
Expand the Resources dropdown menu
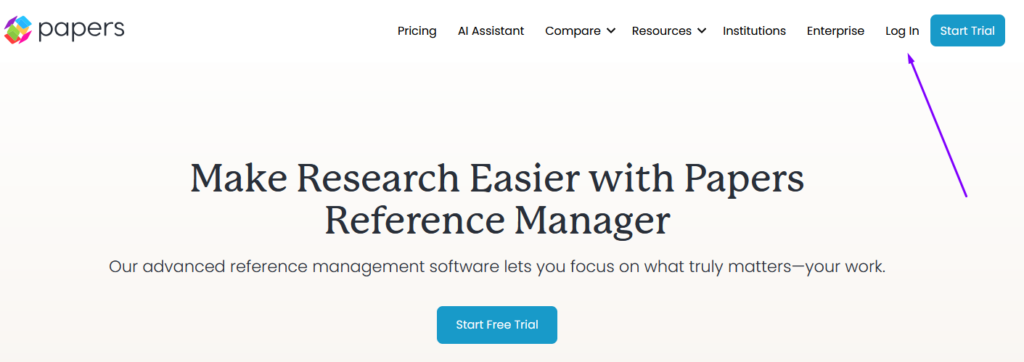point(669,31)
